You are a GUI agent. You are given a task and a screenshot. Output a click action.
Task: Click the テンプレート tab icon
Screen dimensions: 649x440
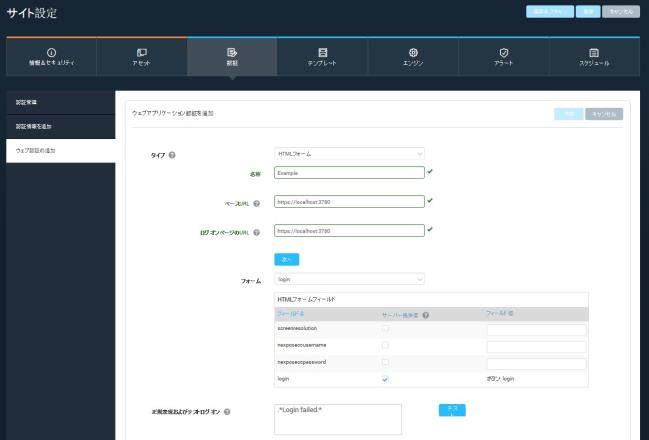point(322,52)
